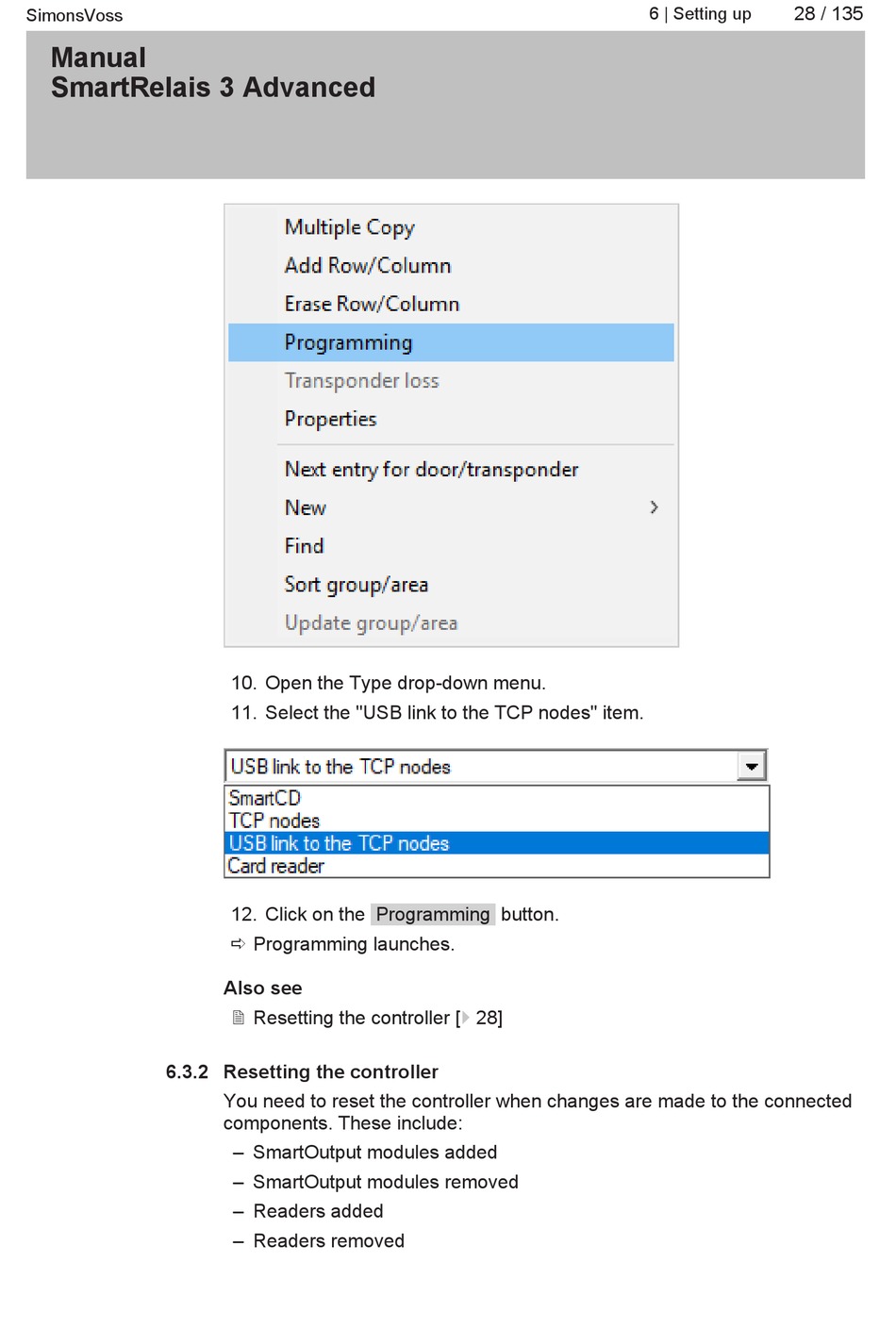The height and width of the screenshot is (1328, 896).
Task: Open Properties from the context menu
Action: pyautogui.click(x=451, y=419)
